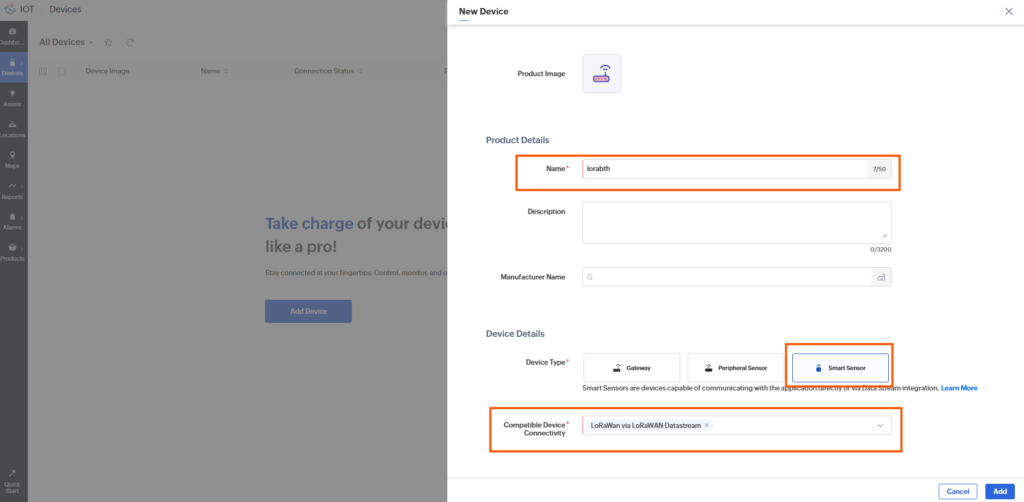Viewport: 1024px width, 502px height.
Task: Open Assets in the sidebar
Action: click(x=13, y=98)
